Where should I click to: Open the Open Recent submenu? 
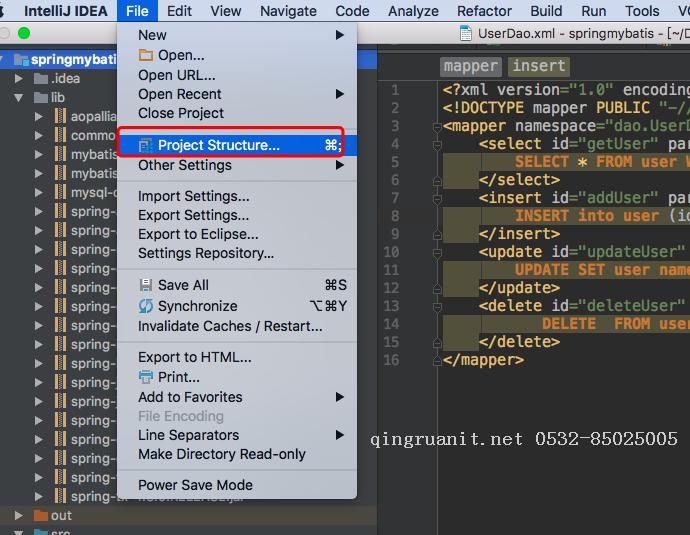(180, 94)
